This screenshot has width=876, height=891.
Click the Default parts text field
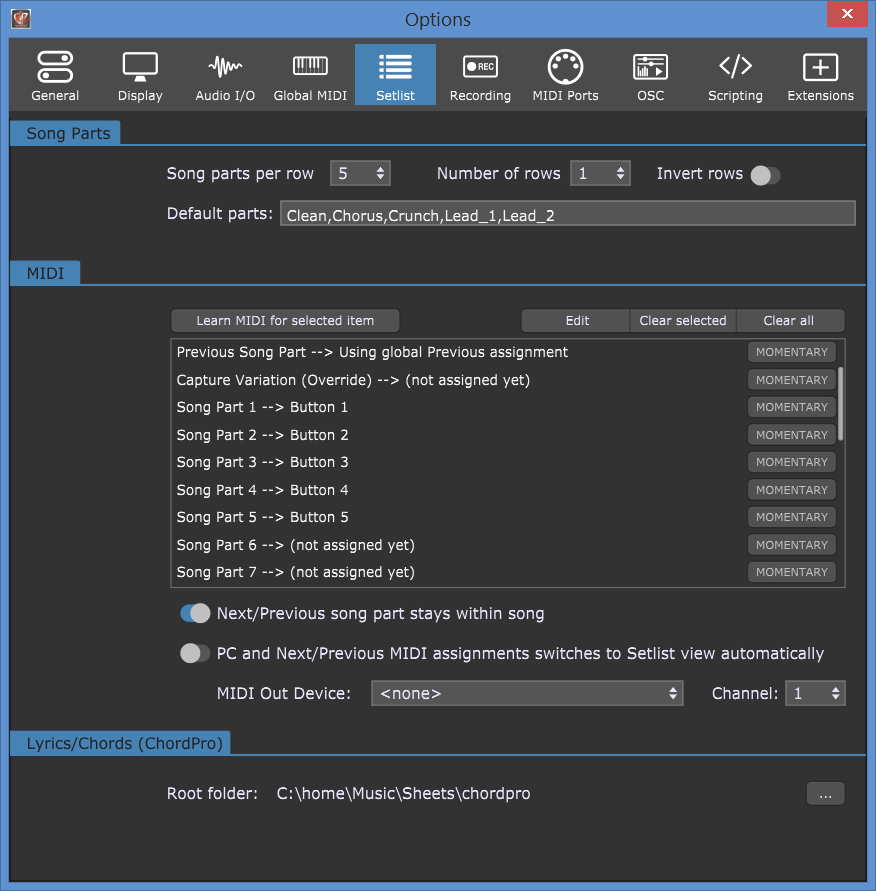(x=567, y=212)
